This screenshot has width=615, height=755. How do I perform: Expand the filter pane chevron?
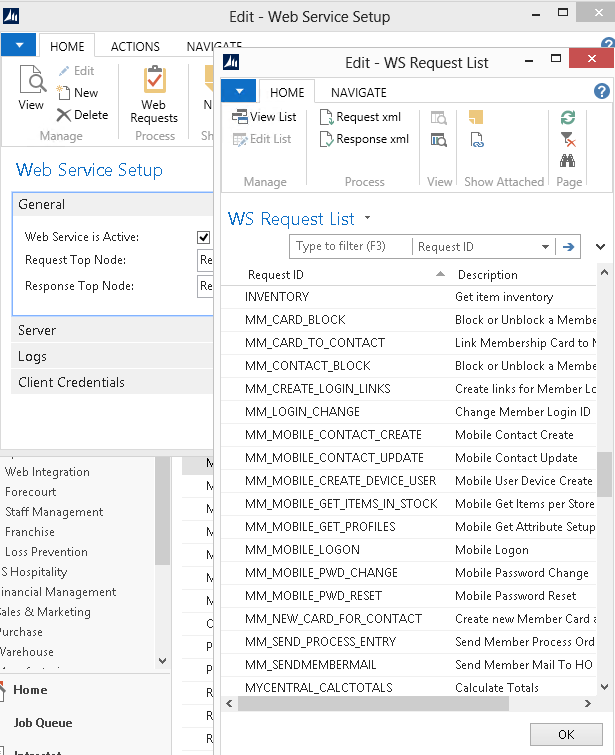pyautogui.click(x=600, y=247)
